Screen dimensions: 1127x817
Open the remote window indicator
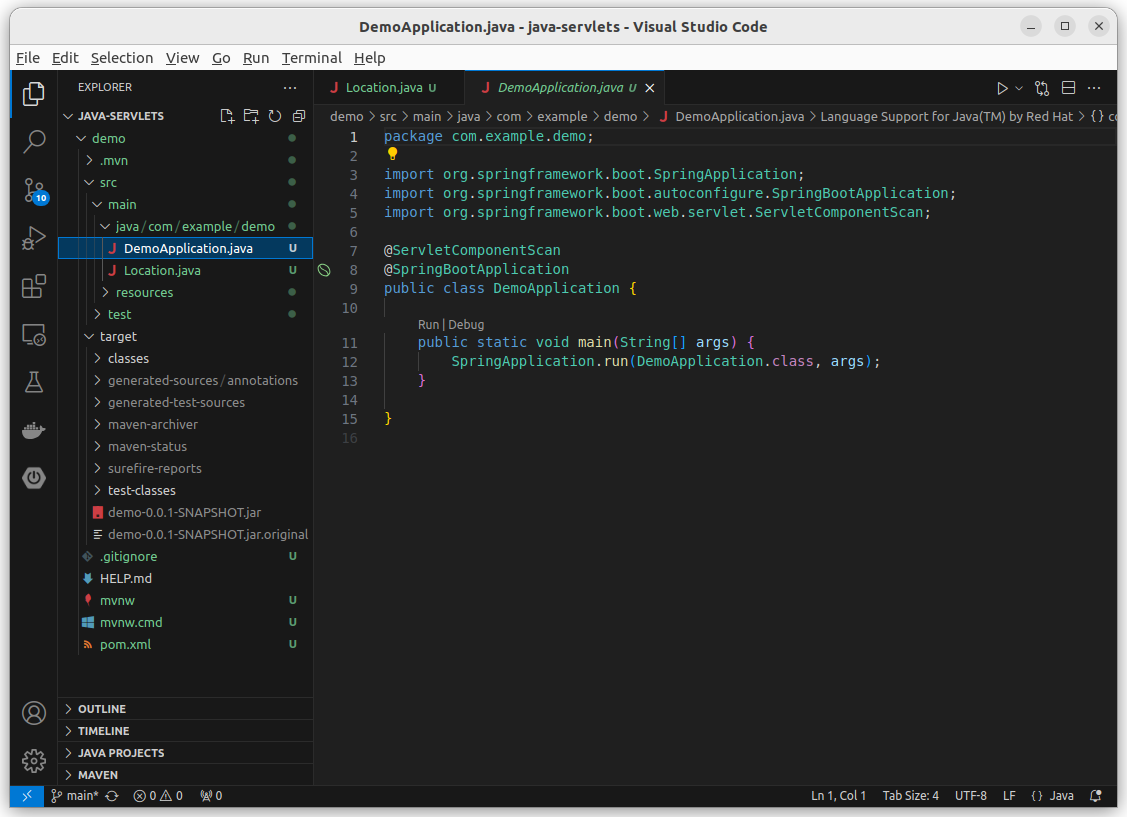click(27, 795)
